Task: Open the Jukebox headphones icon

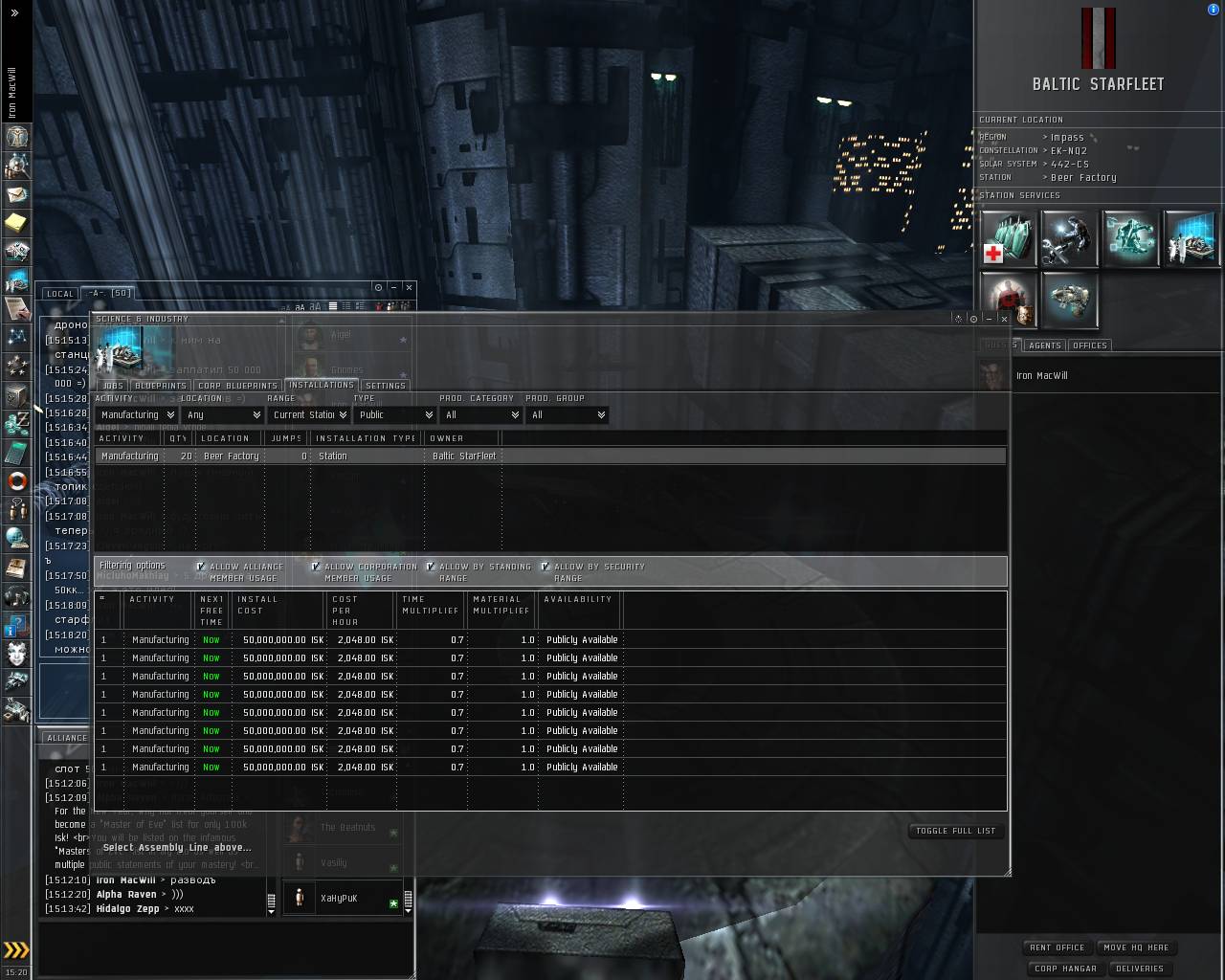Action: pyautogui.click(x=16, y=596)
